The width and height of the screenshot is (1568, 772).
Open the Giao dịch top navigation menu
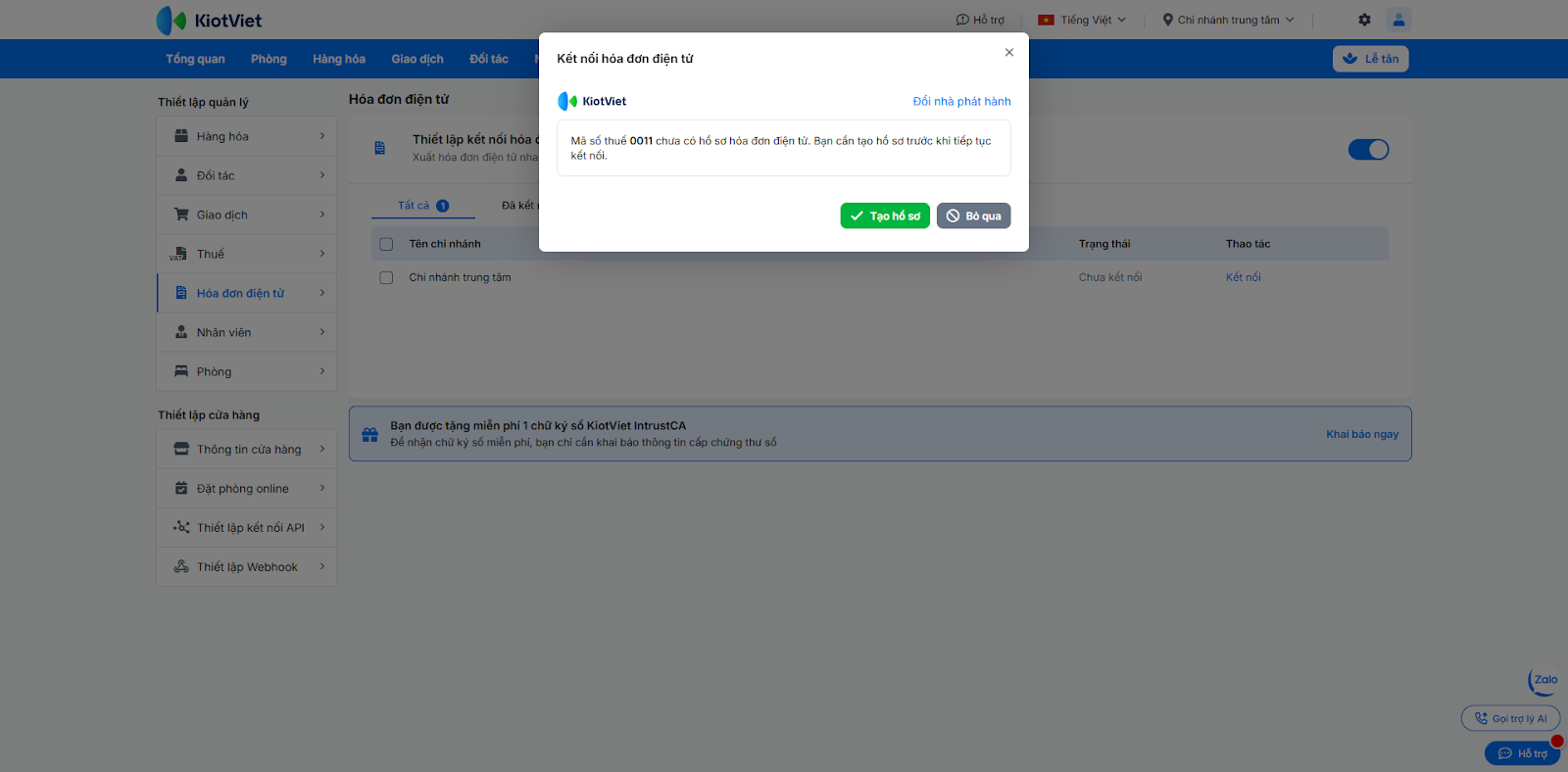pyautogui.click(x=417, y=59)
